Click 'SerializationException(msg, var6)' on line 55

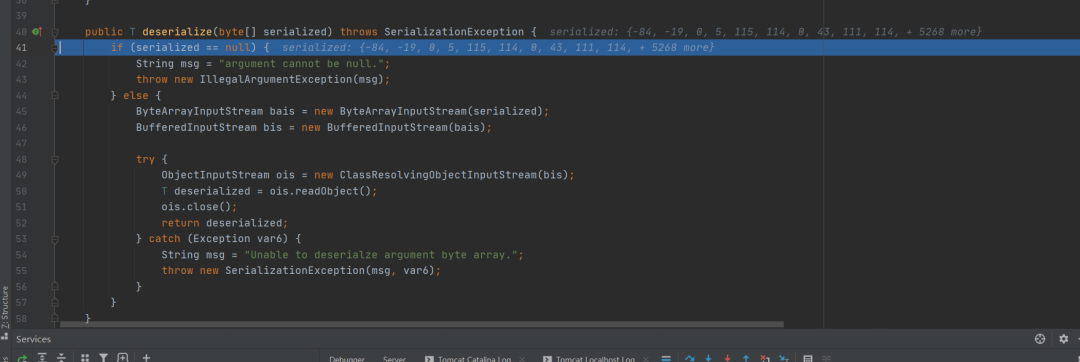coord(330,270)
